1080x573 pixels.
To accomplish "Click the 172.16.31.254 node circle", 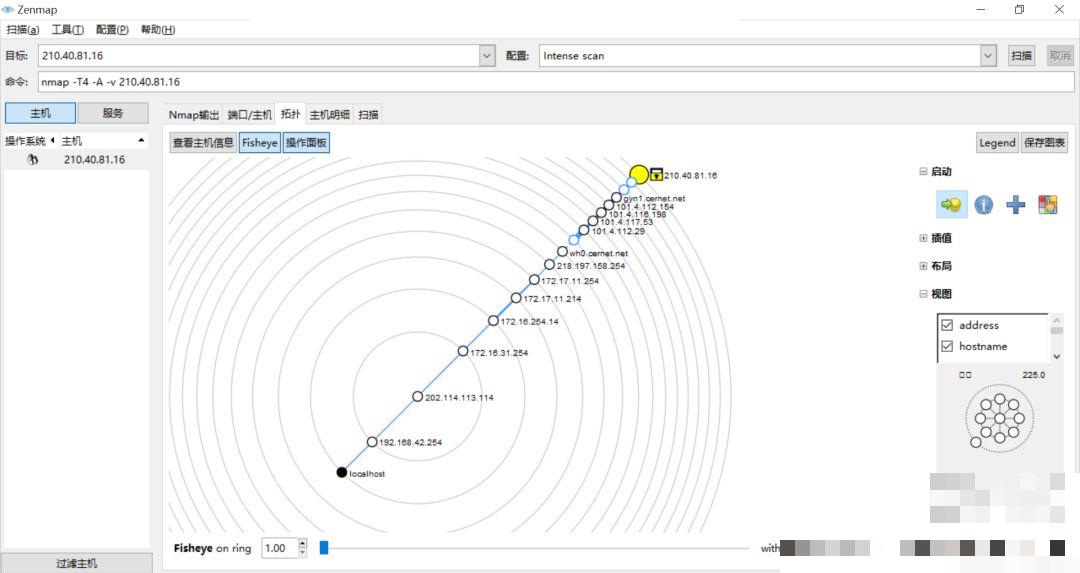I will tap(463, 351).
